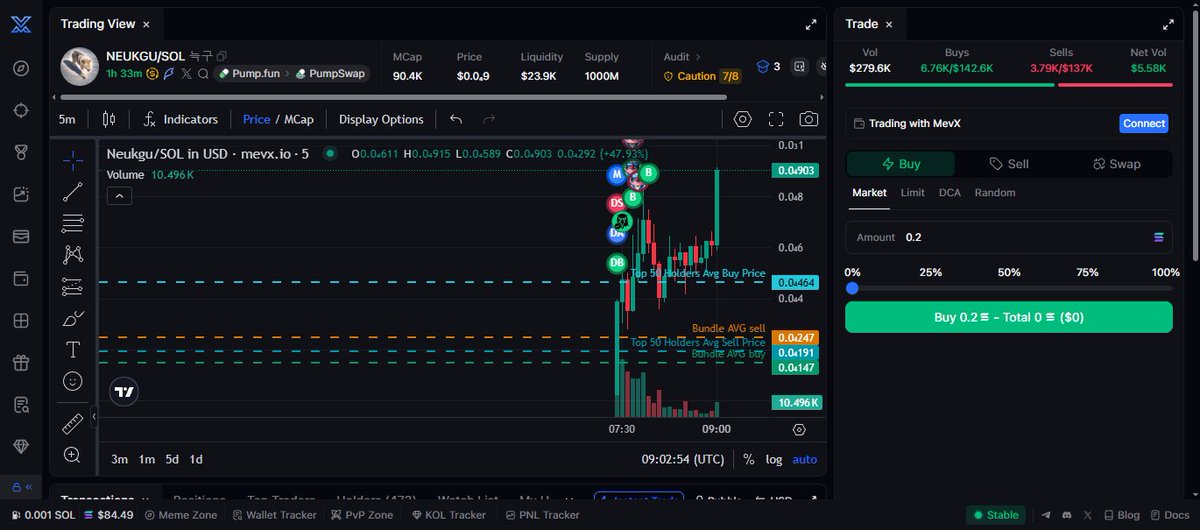Click the Buy 0.2 Total button
The height and width of the screenshot is (530, 1200).
(1009, 317)
